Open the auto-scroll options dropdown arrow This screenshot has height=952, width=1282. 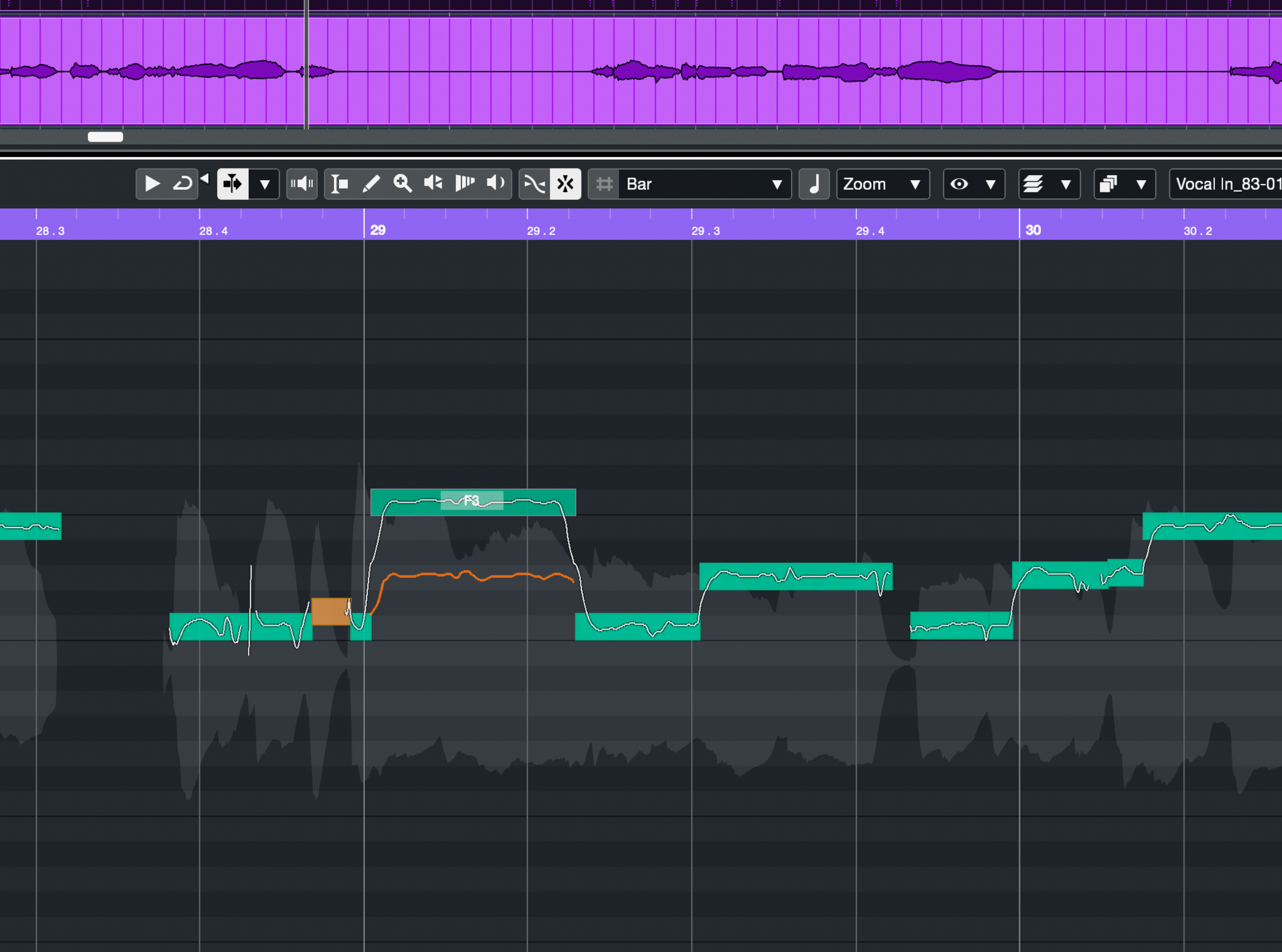(264, 185)
